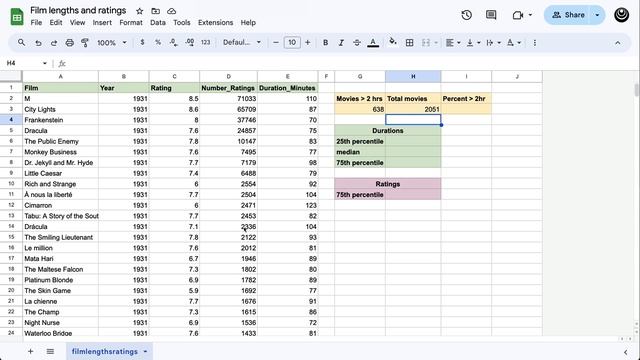Print the spreadsheet

point(69,42)
